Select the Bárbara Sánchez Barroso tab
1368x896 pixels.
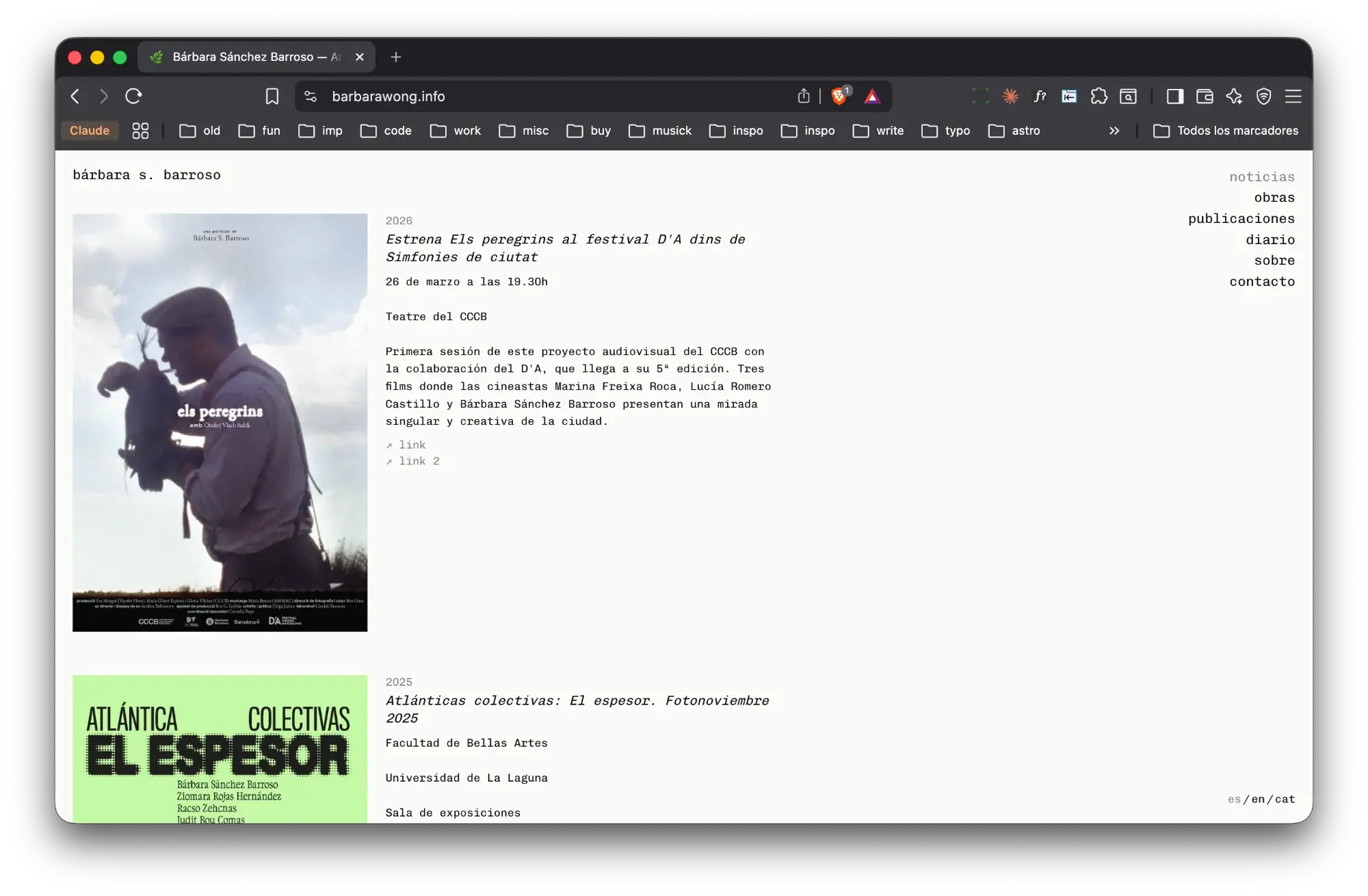256,57
